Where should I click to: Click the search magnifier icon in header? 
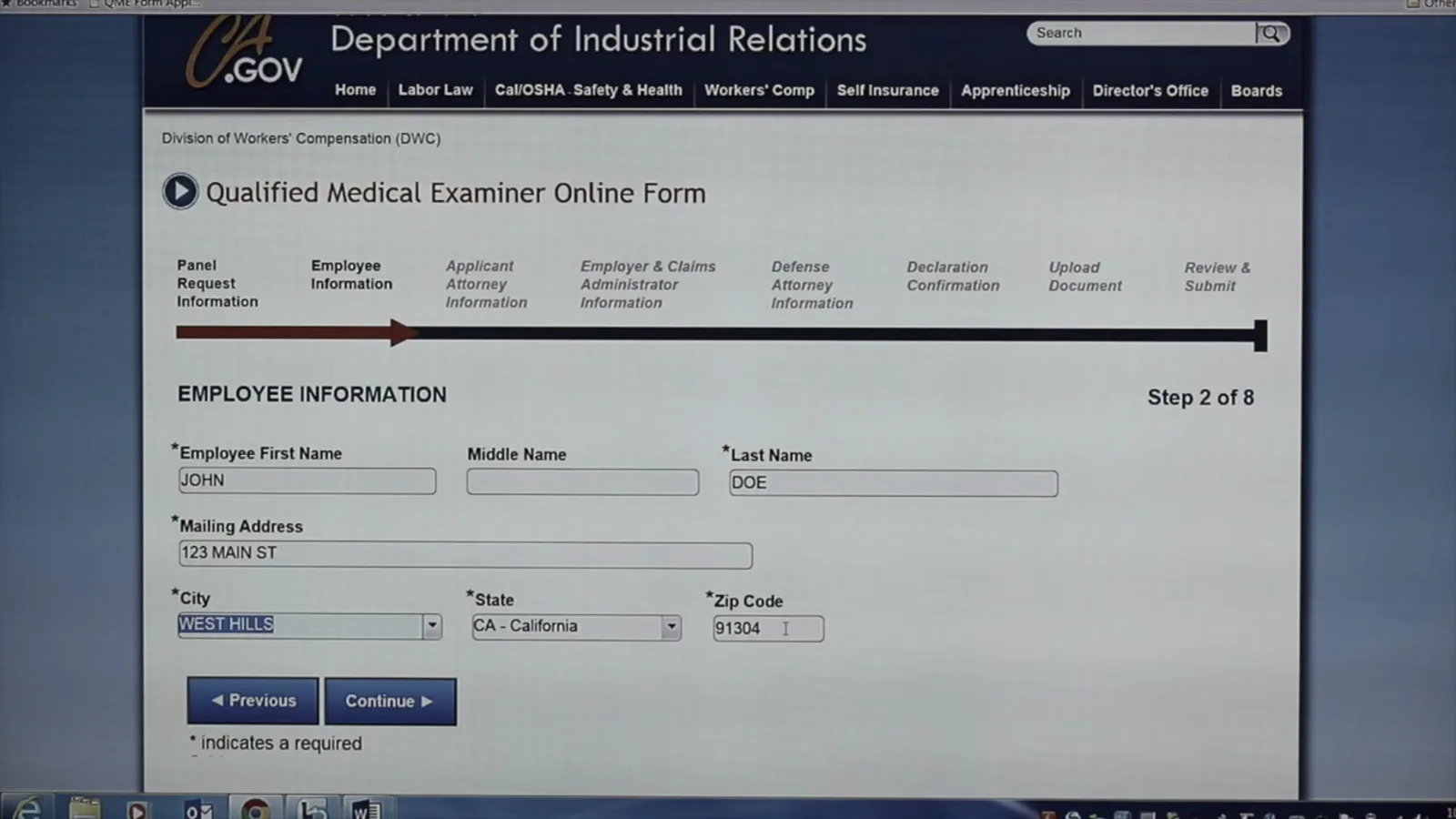[x=1271, y=34]
